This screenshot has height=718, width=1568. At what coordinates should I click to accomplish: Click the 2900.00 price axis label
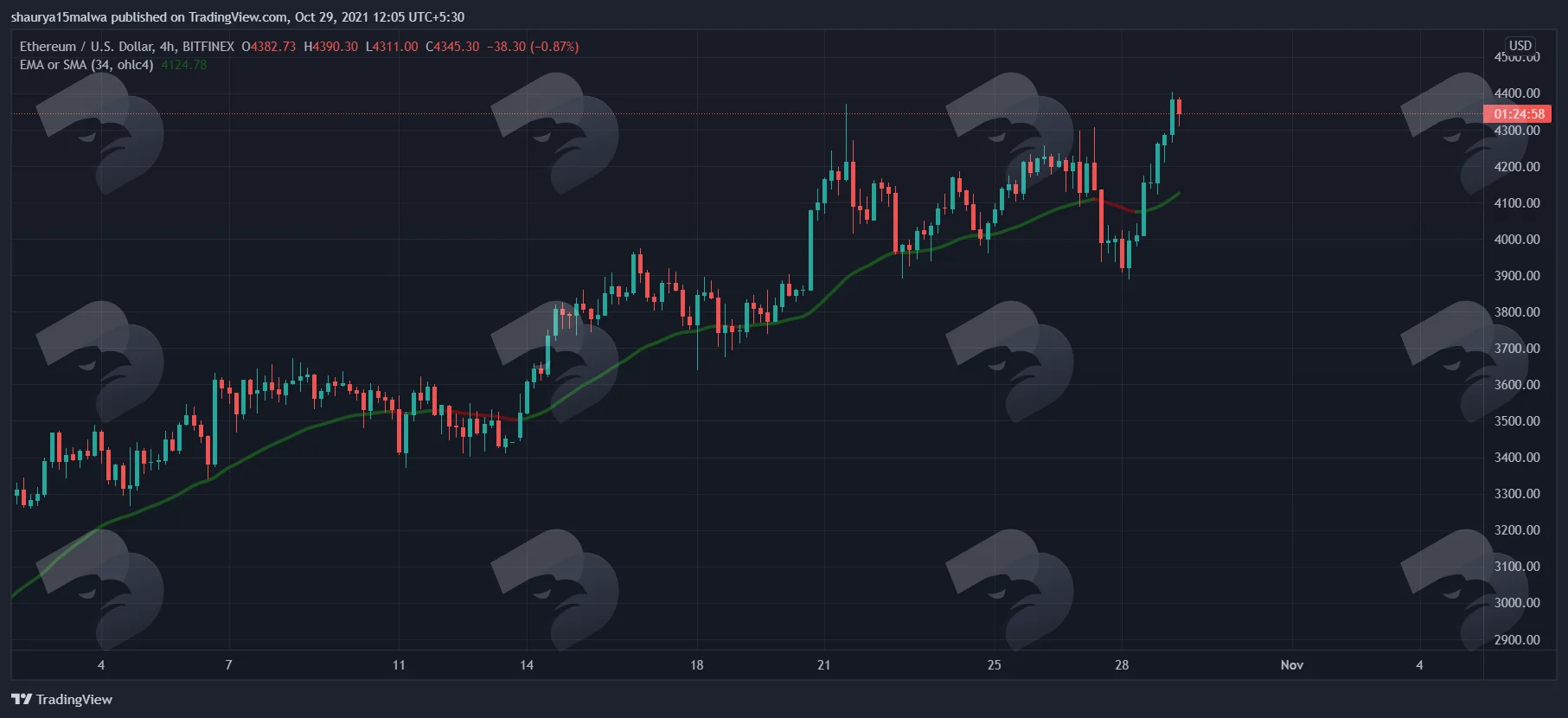tap(1517, 640)
